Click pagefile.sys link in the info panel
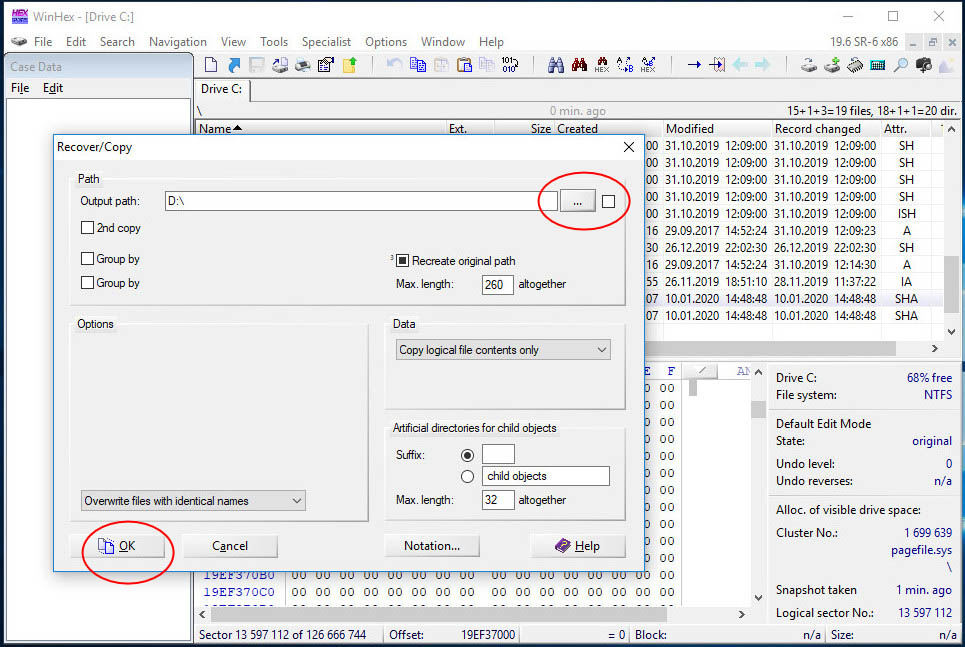This screenshot has width=965, height=647. coord(921,550)
